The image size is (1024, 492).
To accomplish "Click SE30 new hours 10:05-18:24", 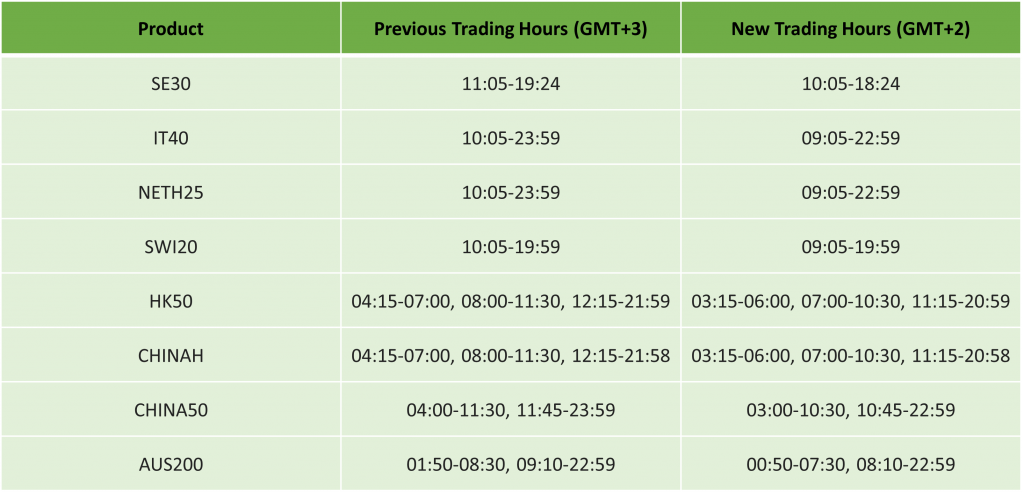I will click(x=851, y=84).
